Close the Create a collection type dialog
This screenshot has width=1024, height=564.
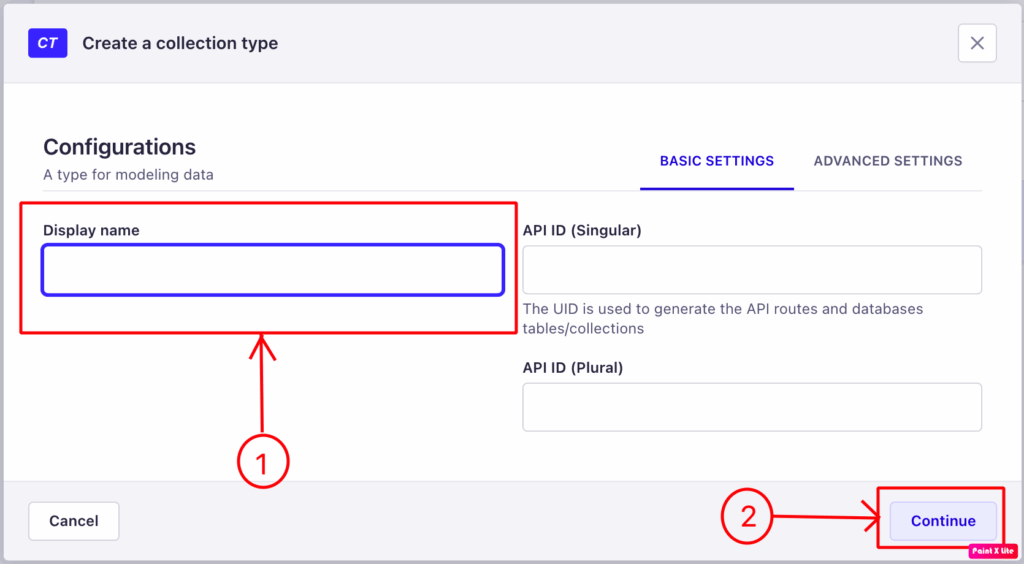(x=977, y=43)
